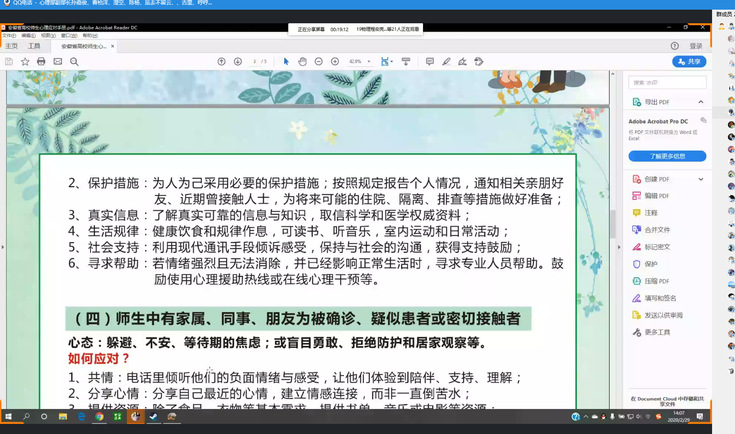Go to next page using down arrow

coord(236,62)
